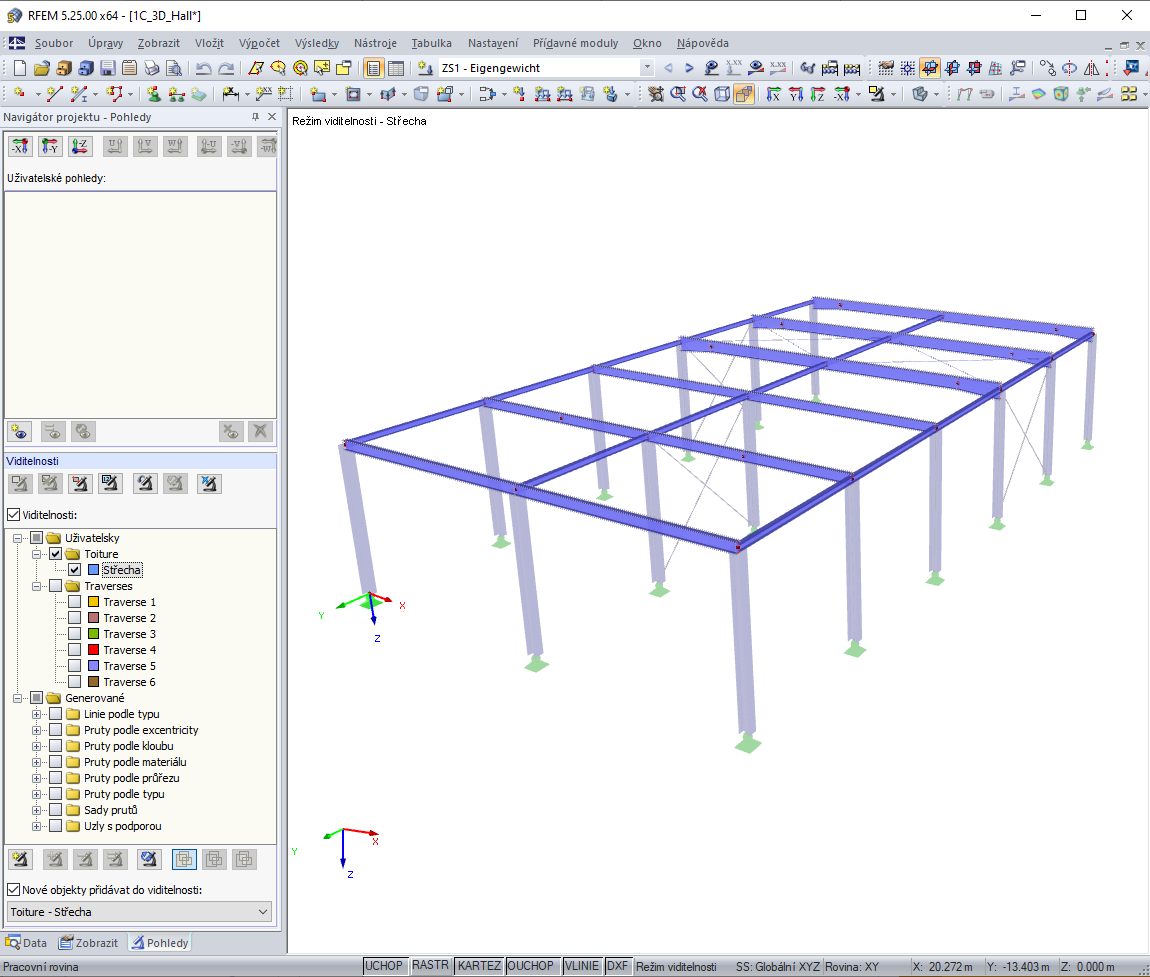Expand Linie podle typu folder
The height and width of the screenshot is (977, 1150).
click(37, 714)
